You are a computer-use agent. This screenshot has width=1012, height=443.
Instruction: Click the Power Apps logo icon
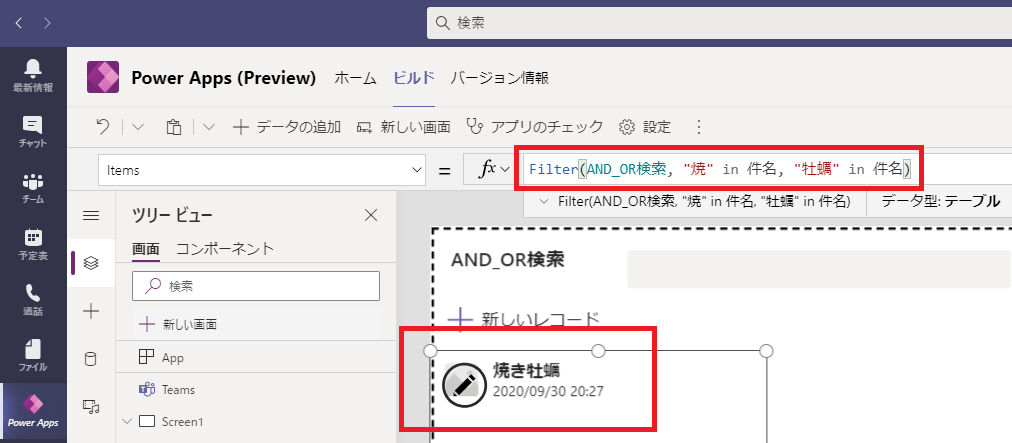pyautogui.click(x=103, y=77)
